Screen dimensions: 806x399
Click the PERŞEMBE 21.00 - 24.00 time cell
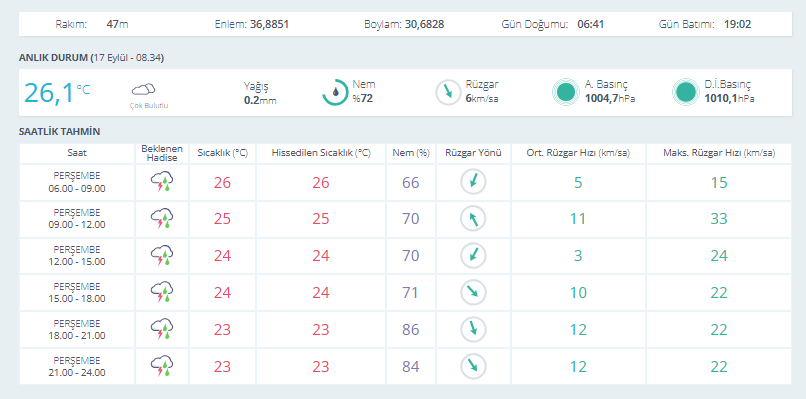(77, 367)
